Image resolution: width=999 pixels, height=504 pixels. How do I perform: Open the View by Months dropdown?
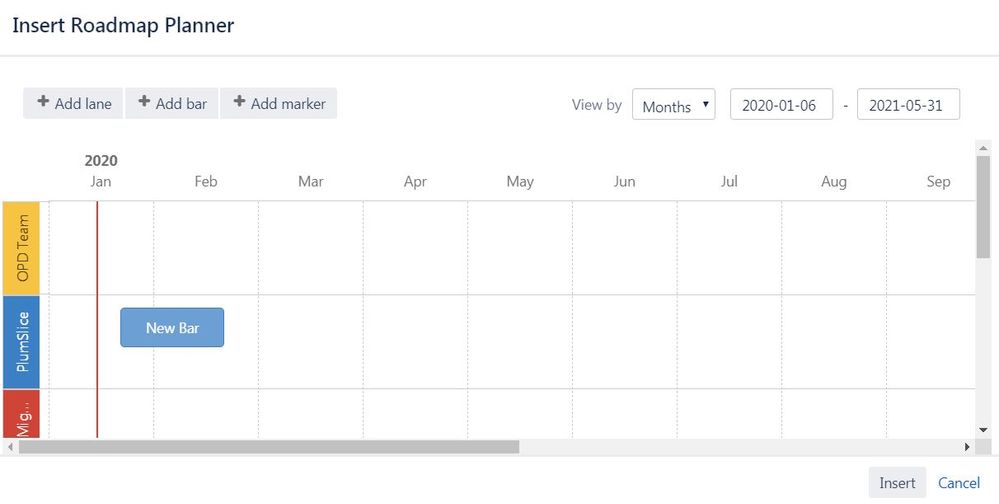[673, 105]
